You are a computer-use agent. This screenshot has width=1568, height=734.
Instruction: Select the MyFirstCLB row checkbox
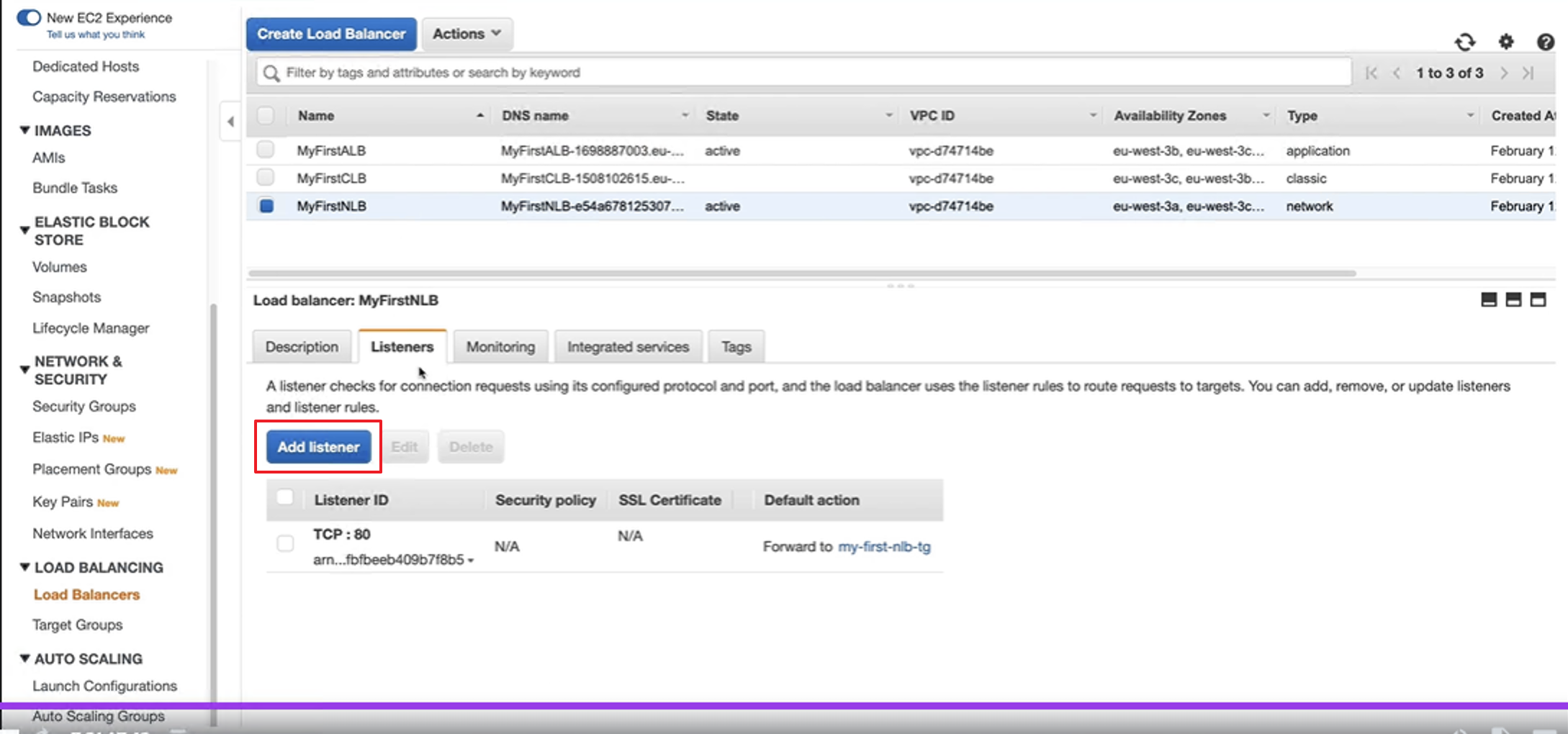(x=266, y=177)
